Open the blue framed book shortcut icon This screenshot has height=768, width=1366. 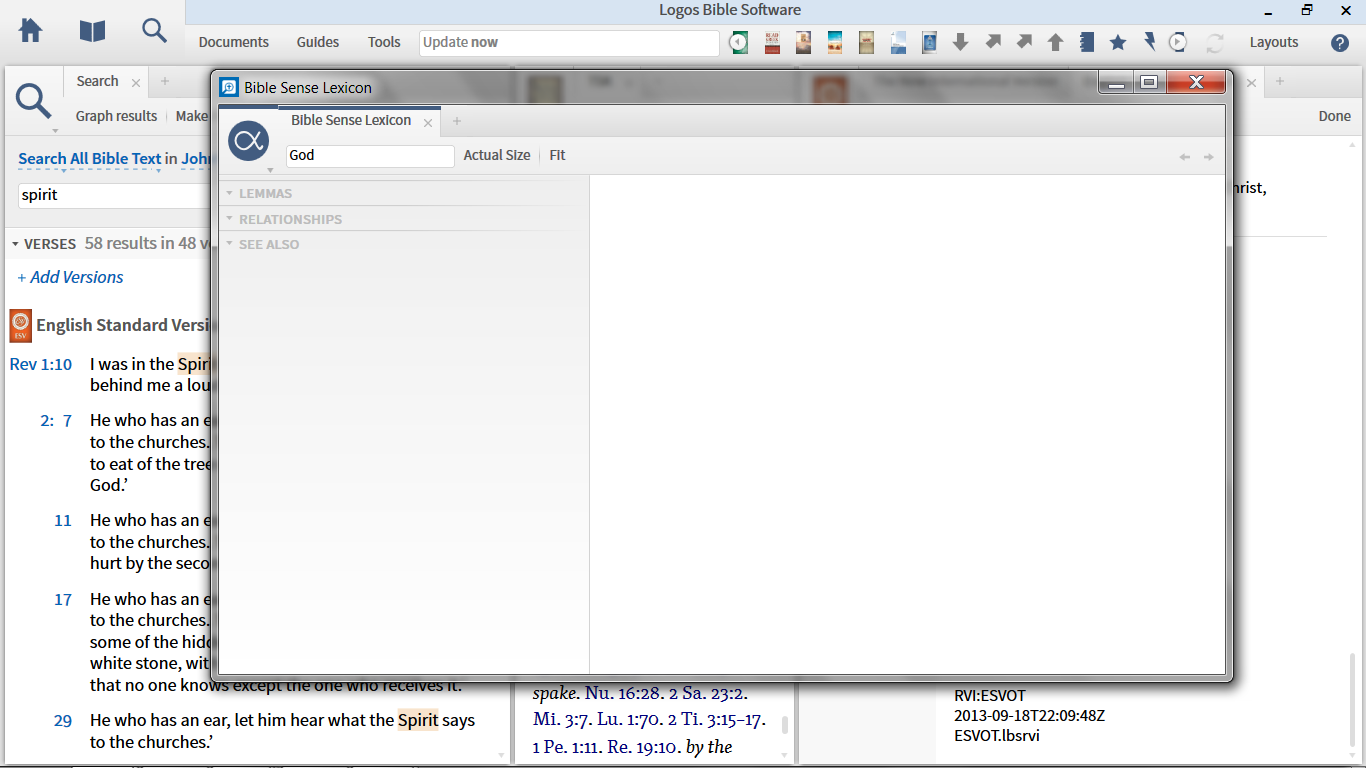coord(929,42)
